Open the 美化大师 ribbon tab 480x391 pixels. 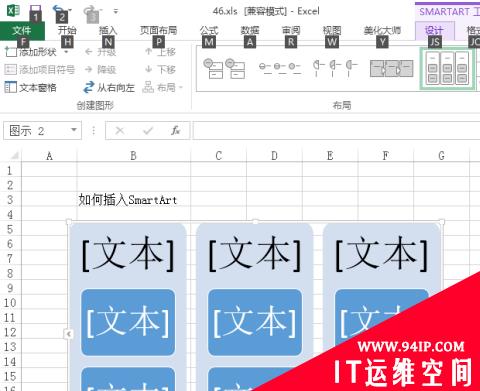[x=382, y=30]
